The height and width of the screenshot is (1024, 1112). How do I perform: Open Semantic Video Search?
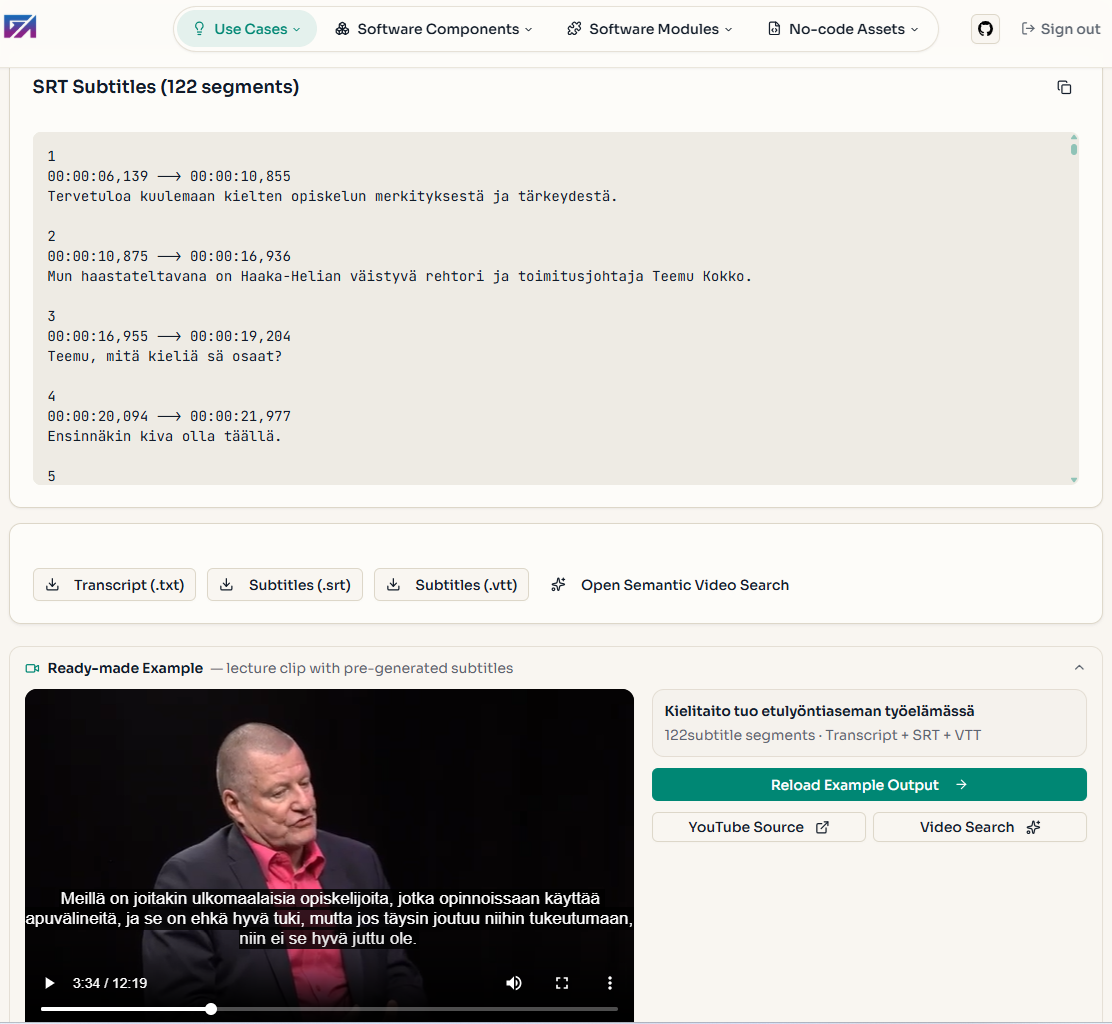point(669,585)
